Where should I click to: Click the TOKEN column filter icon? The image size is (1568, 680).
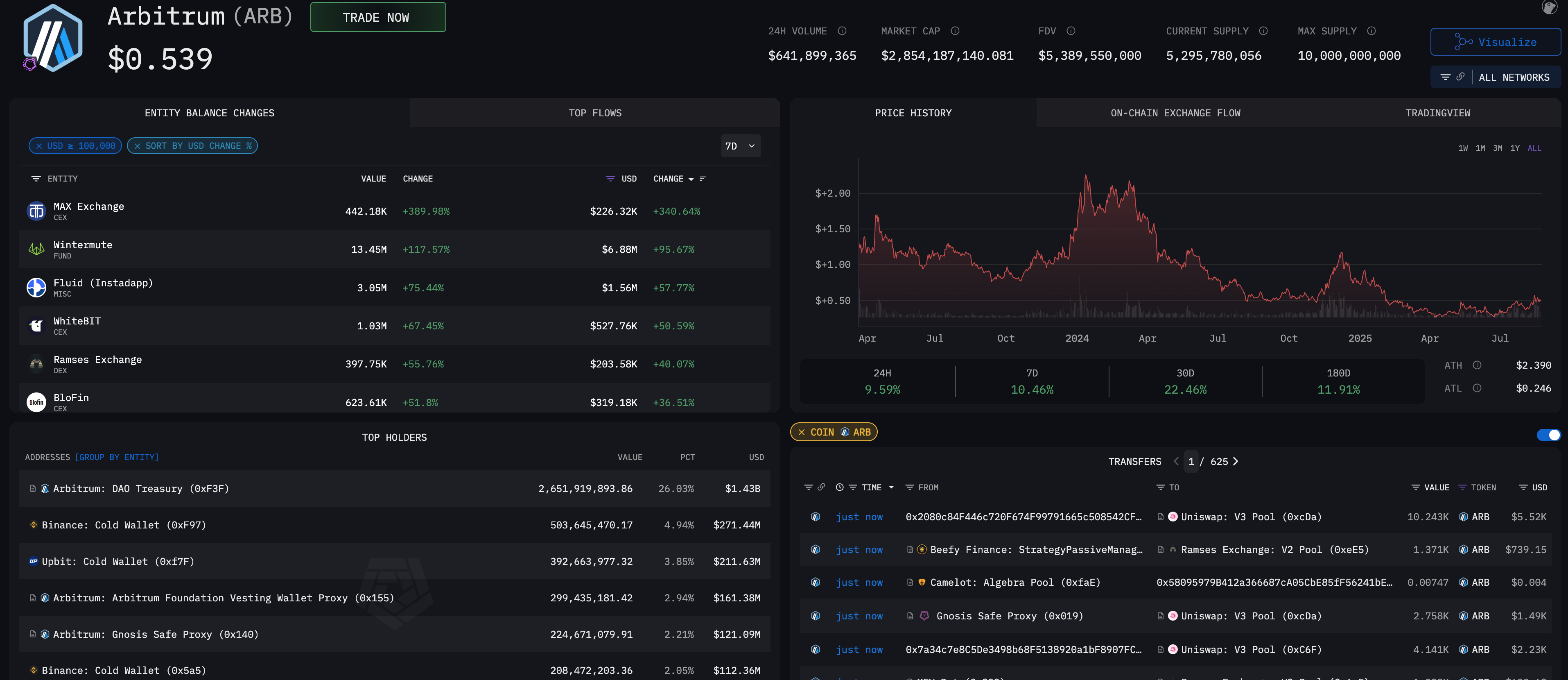(1462, 487)
